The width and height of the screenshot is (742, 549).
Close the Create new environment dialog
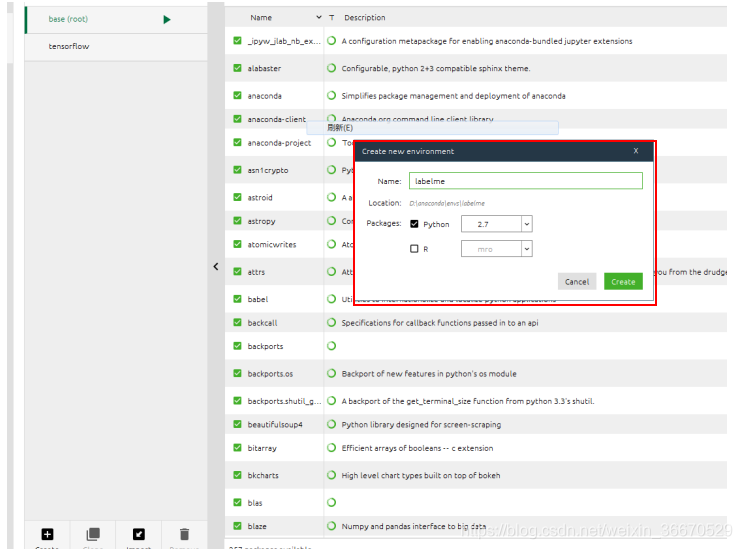(636, 151)
